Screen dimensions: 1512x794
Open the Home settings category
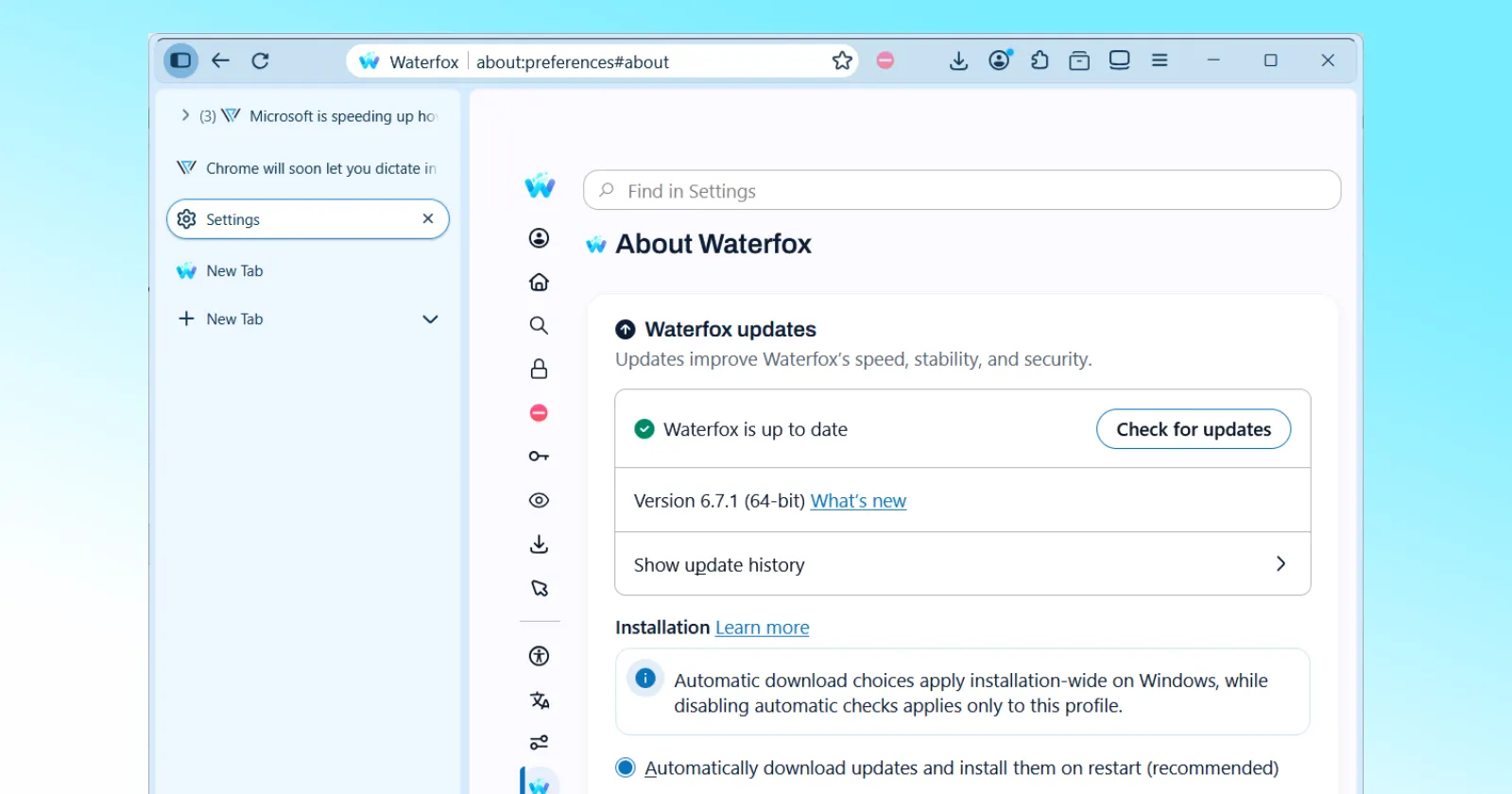(539, 282)
